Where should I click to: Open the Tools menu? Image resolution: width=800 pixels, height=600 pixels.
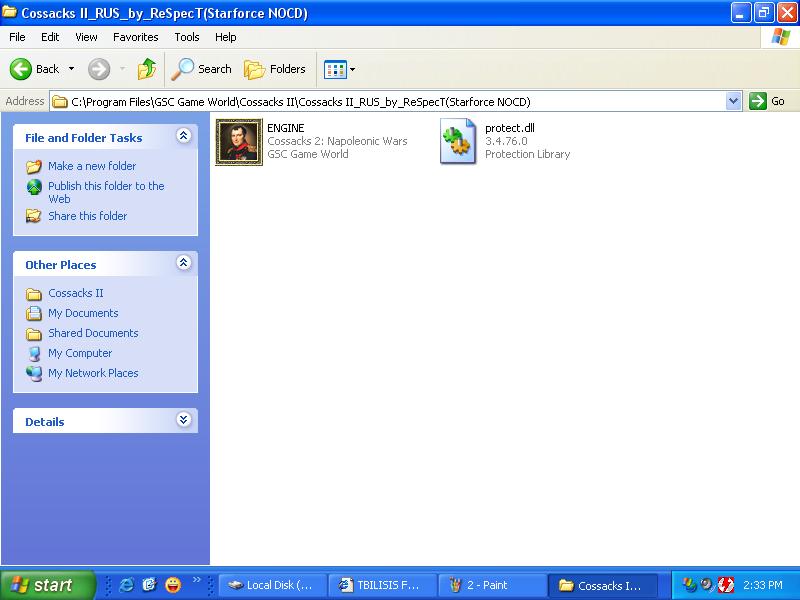point(187,37)
